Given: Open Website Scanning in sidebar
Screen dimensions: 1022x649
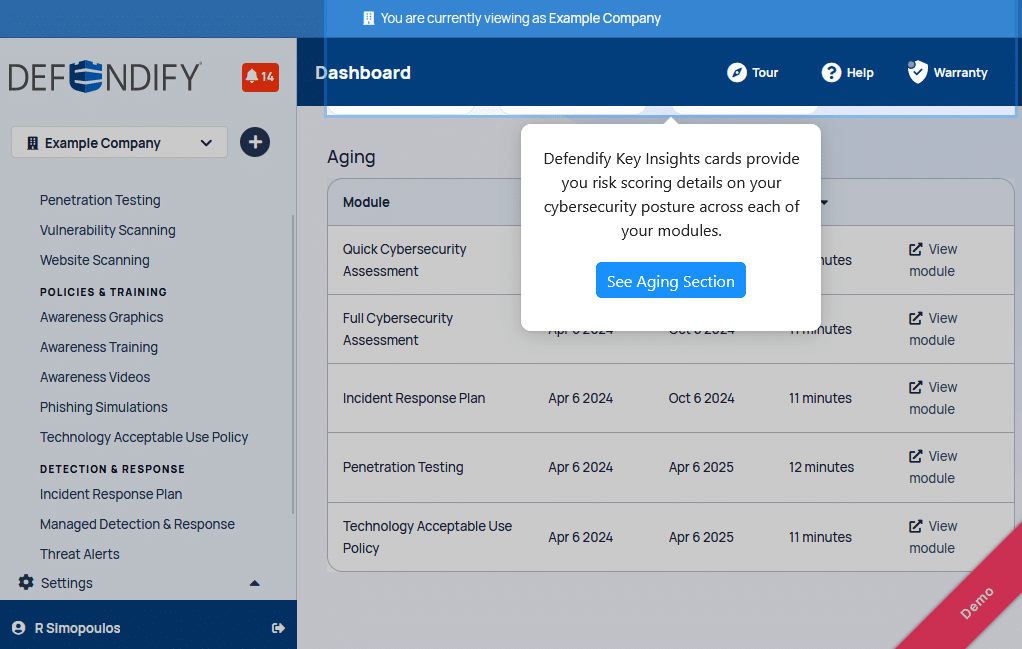Looking at the screenshot, I should coord(95,260).
